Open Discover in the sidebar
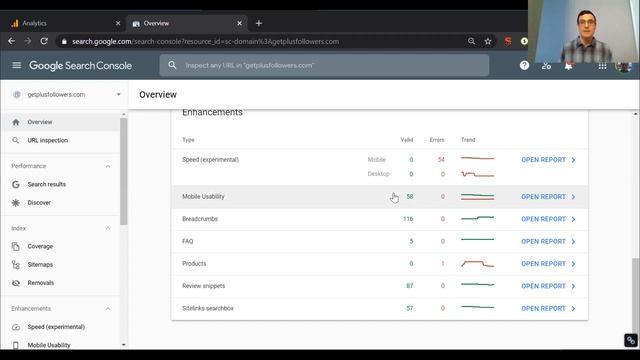640x360 pixels. click(60, 202)
